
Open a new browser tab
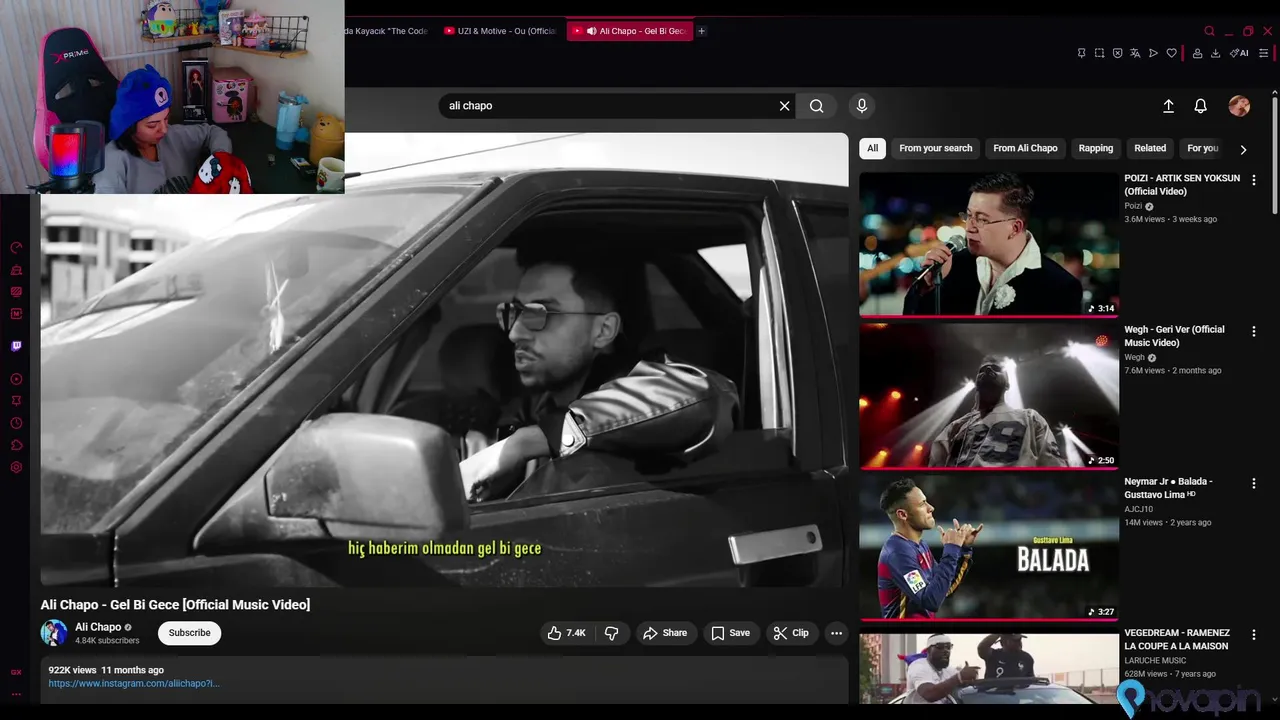click(701, 31)
